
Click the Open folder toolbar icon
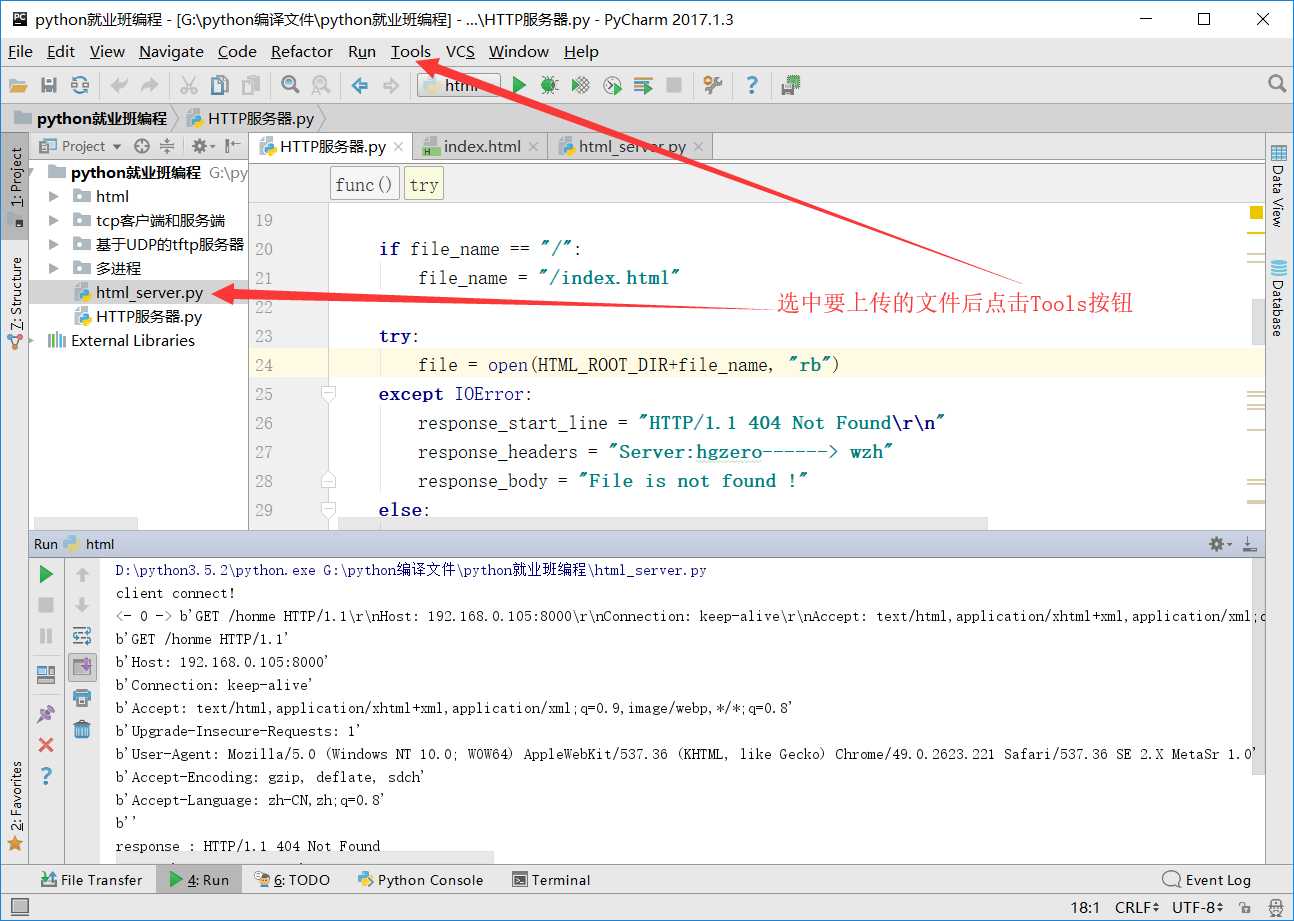pos(18,86)
